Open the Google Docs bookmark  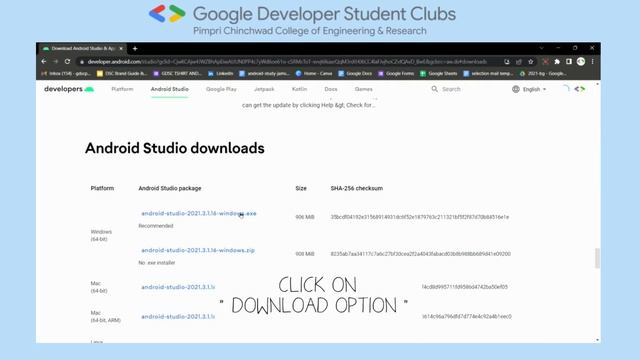click(x=355, y=73)
